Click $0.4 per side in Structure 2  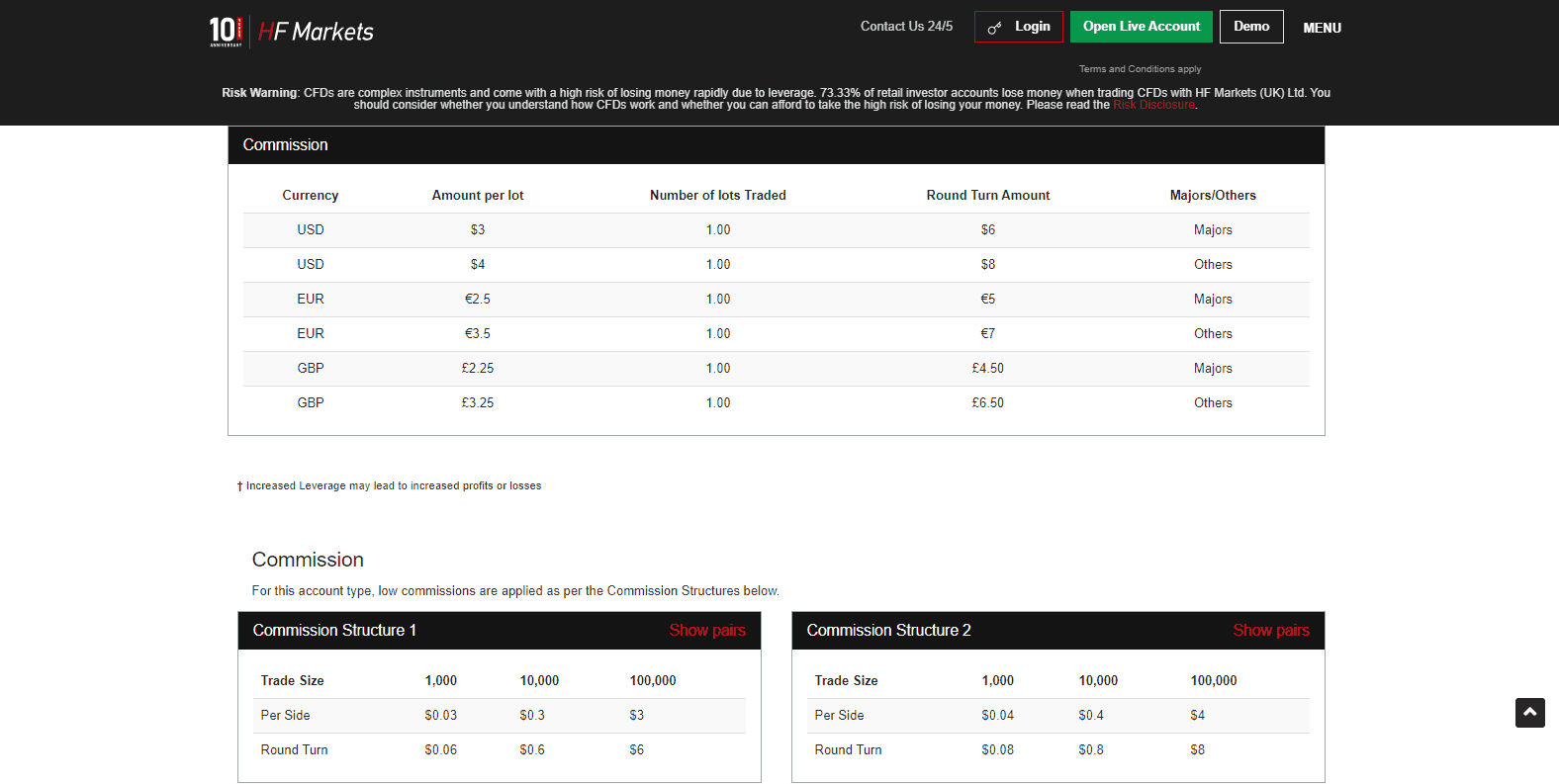click(1091, 716)
